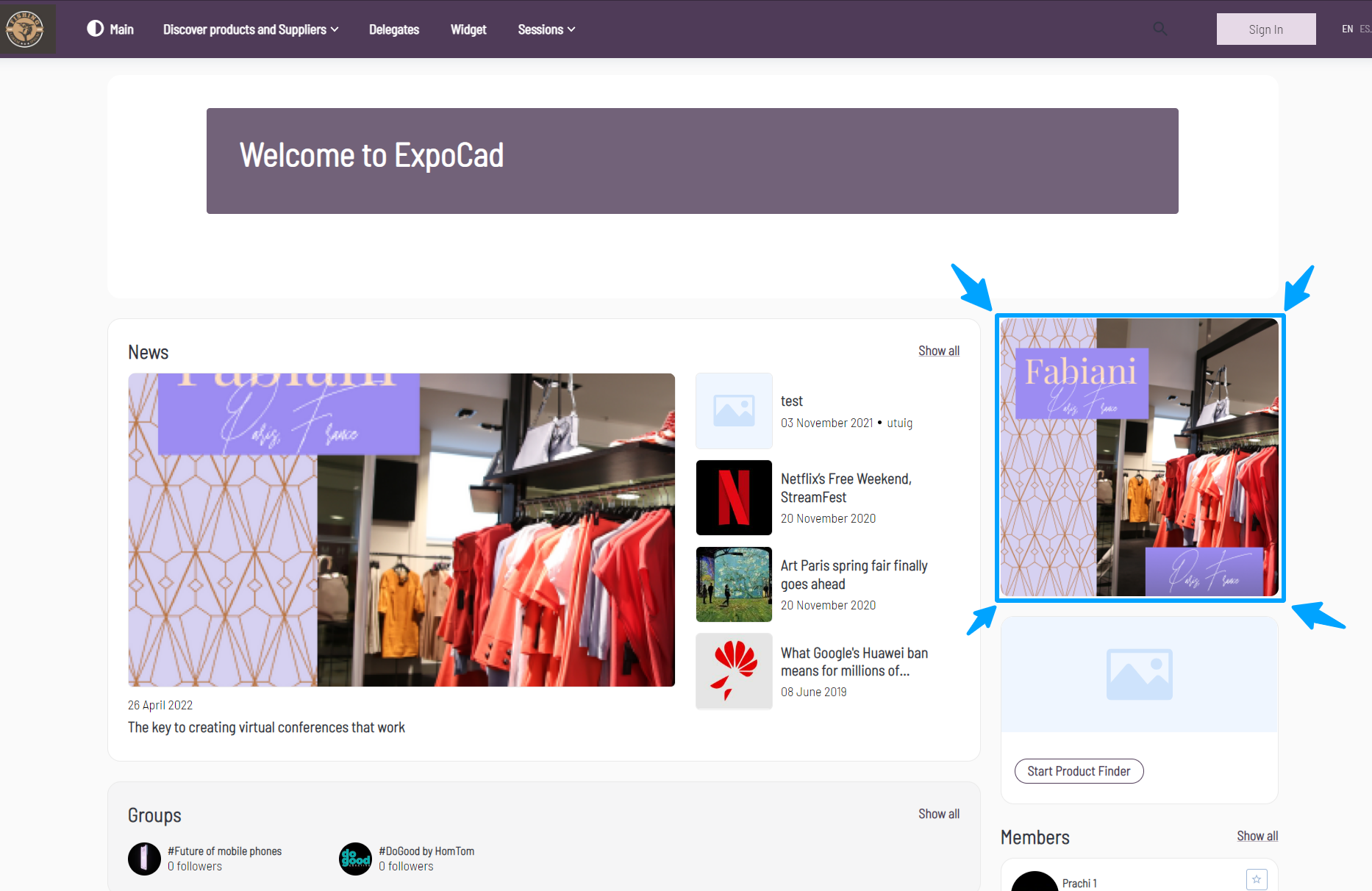
Task: Open the Delegates menu item
Action: coord(394,29)
